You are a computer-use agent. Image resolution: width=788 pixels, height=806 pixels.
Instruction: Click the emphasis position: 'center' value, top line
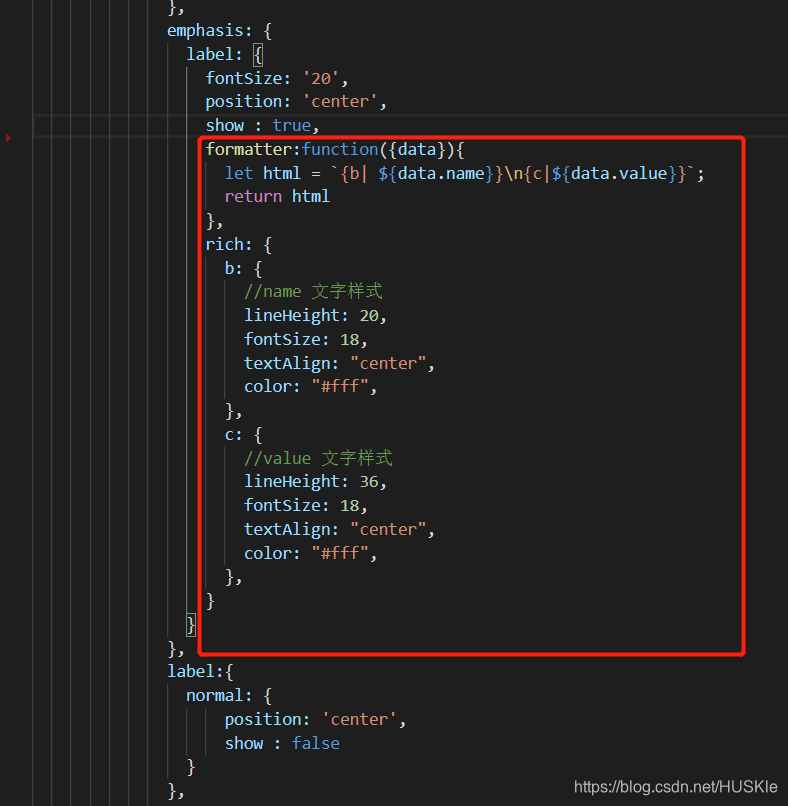click(x=339, y=102)
